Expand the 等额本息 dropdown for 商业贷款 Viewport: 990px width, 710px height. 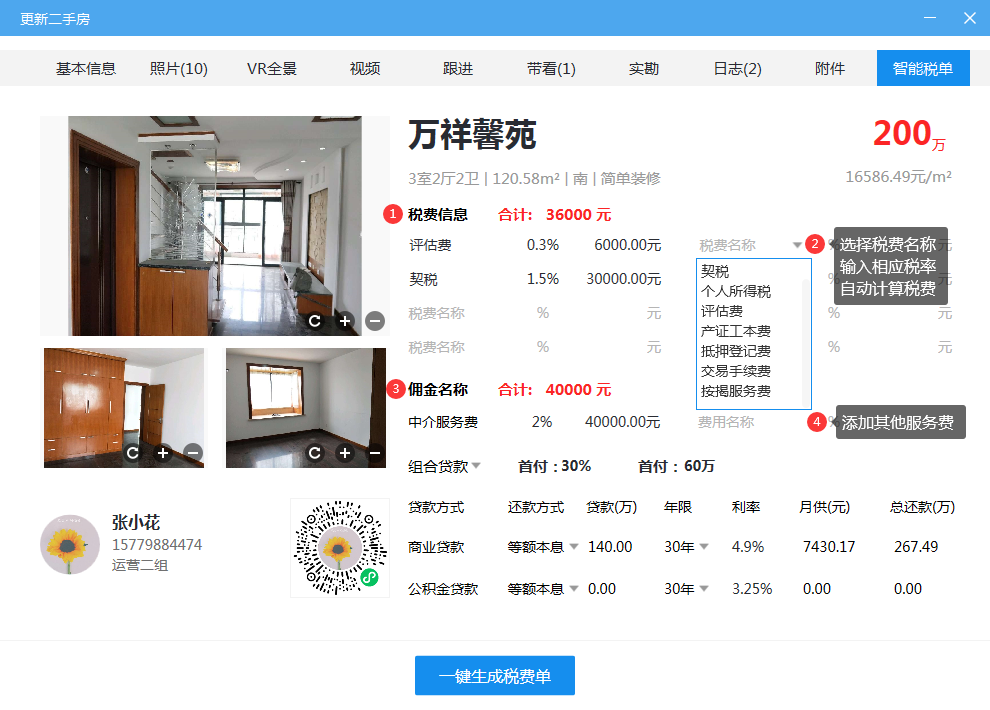pyautogui.click(x=574, y=547)
